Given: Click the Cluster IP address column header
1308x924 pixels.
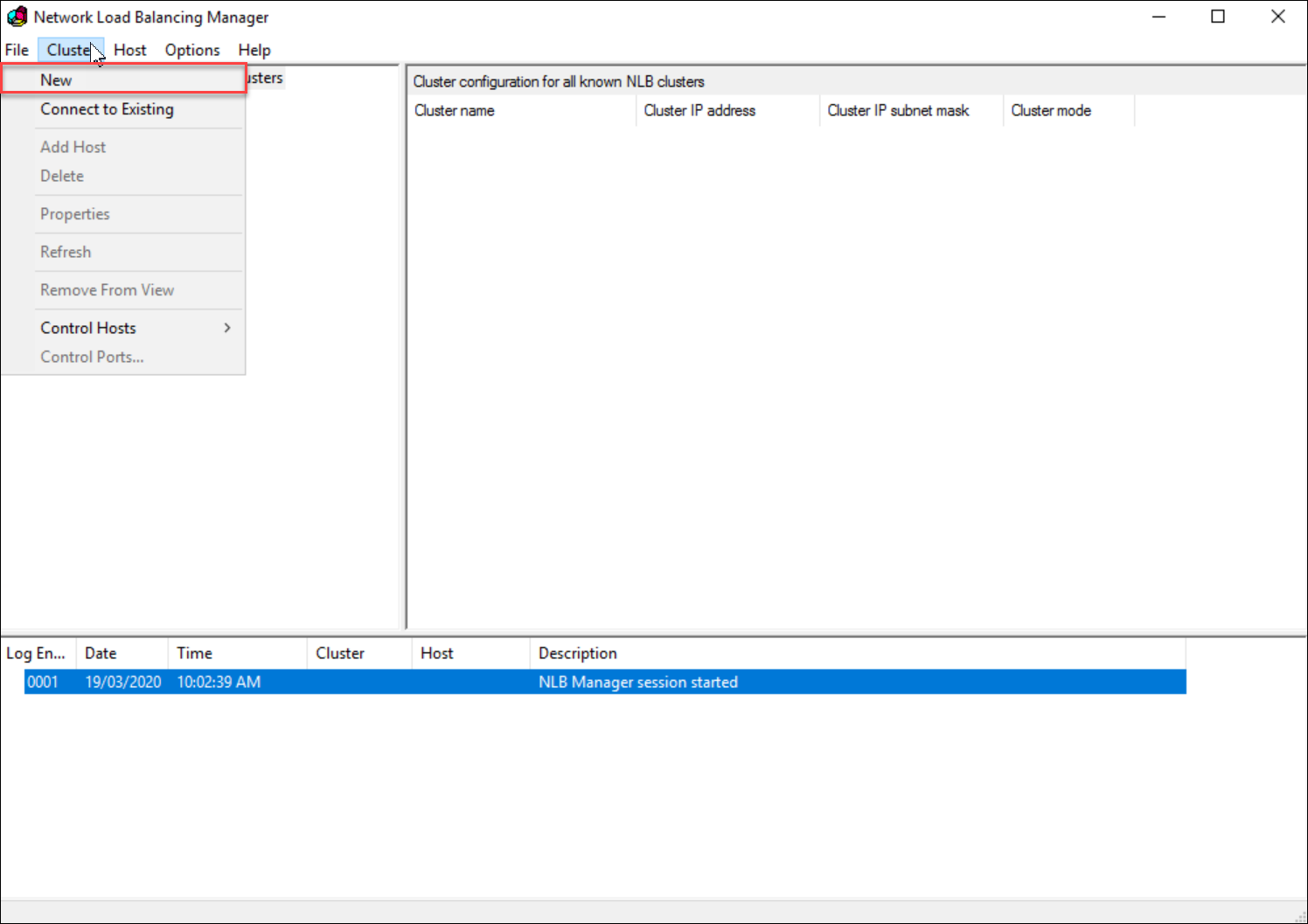Looking at the screenshot, I should (x=699, y=110).
